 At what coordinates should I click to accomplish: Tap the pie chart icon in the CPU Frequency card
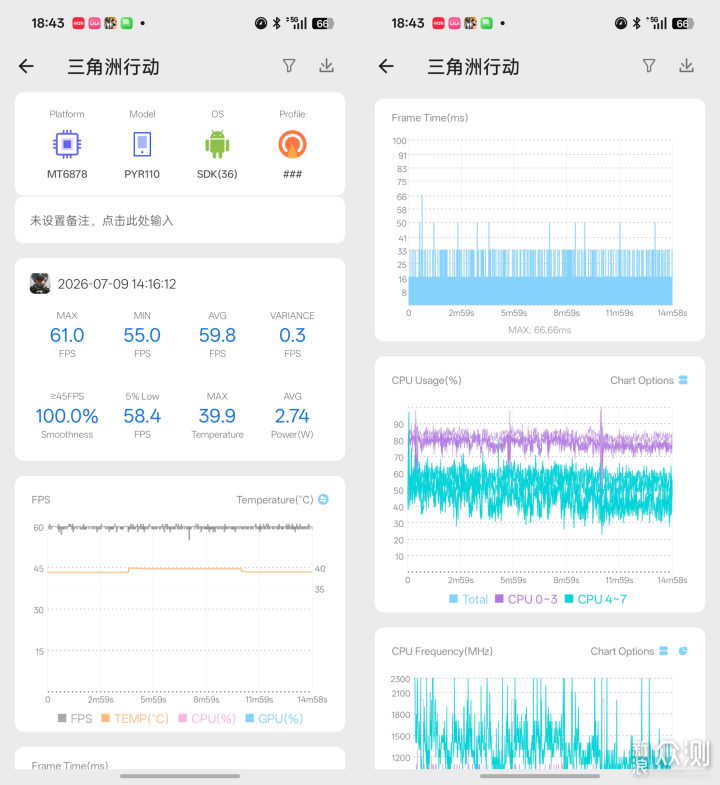[683, 651]
